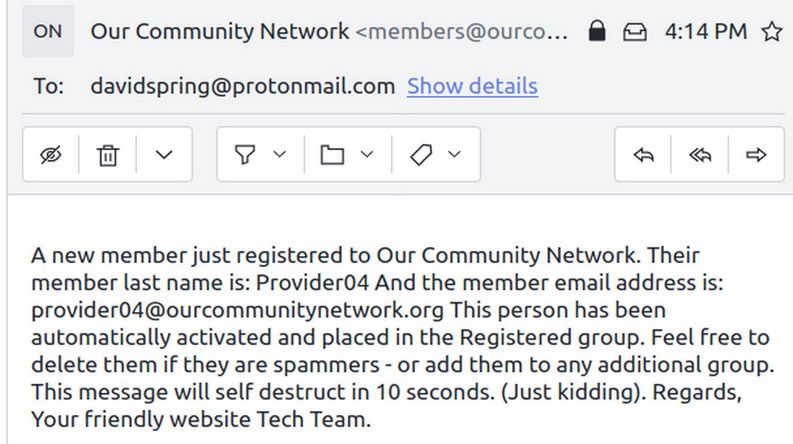Open the label-as tag dropdown
Screen dimensions: 793x444
click(x=436, y=154)
